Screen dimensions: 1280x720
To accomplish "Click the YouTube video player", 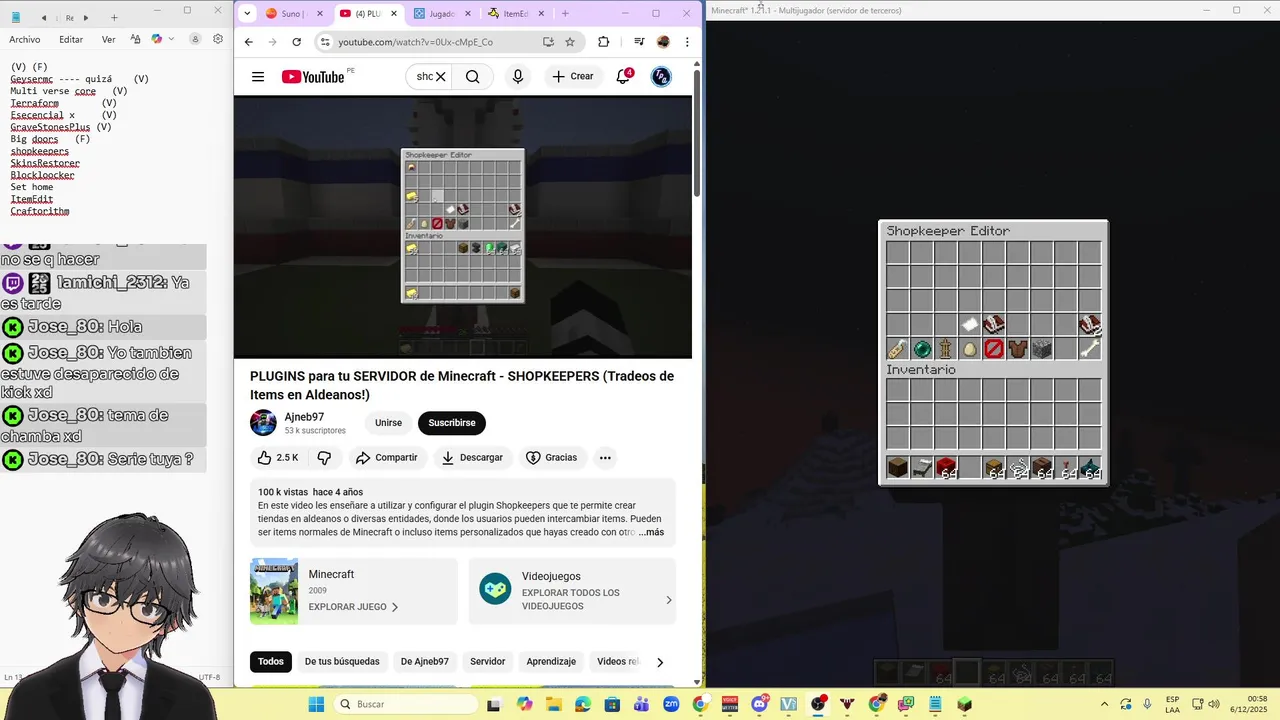I will tap(462, 227).
